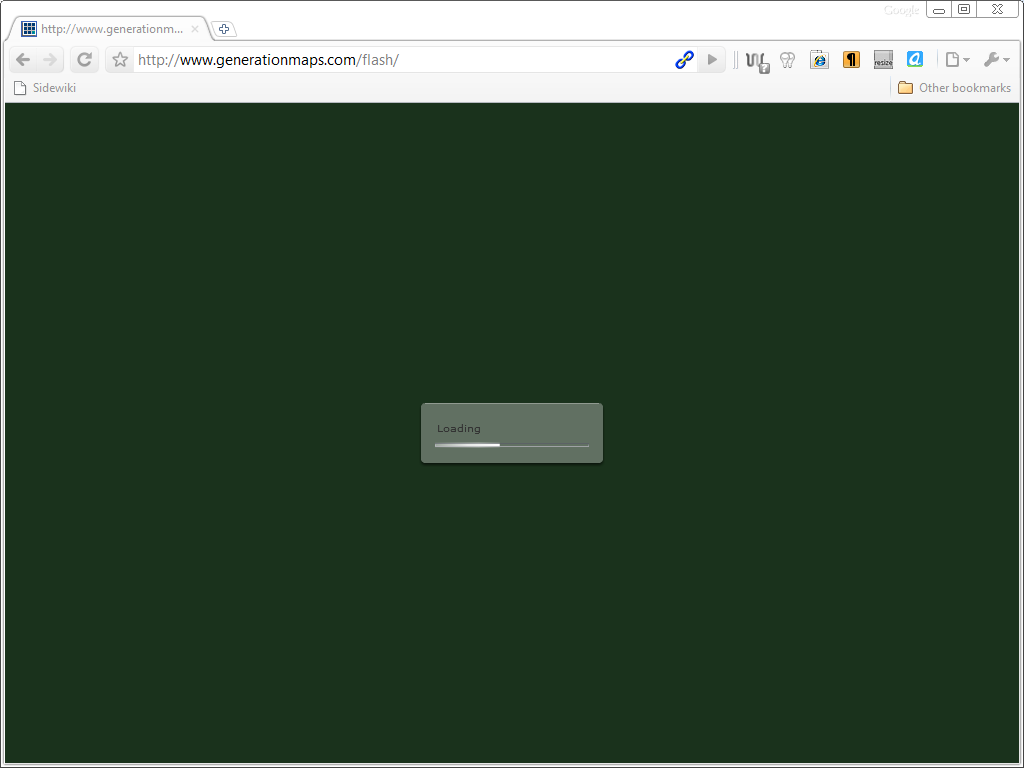1024x768 pixels.
Task: Click the orange paragraph mark extension icon
Action: (851, 60)
